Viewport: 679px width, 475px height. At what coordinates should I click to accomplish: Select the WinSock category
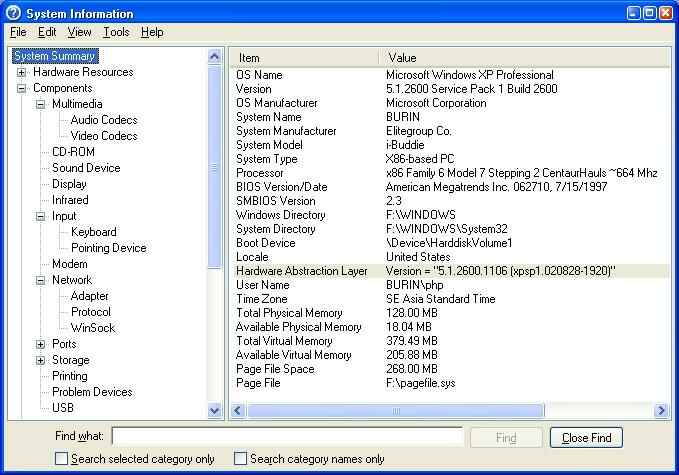click(x=93, y=328)
